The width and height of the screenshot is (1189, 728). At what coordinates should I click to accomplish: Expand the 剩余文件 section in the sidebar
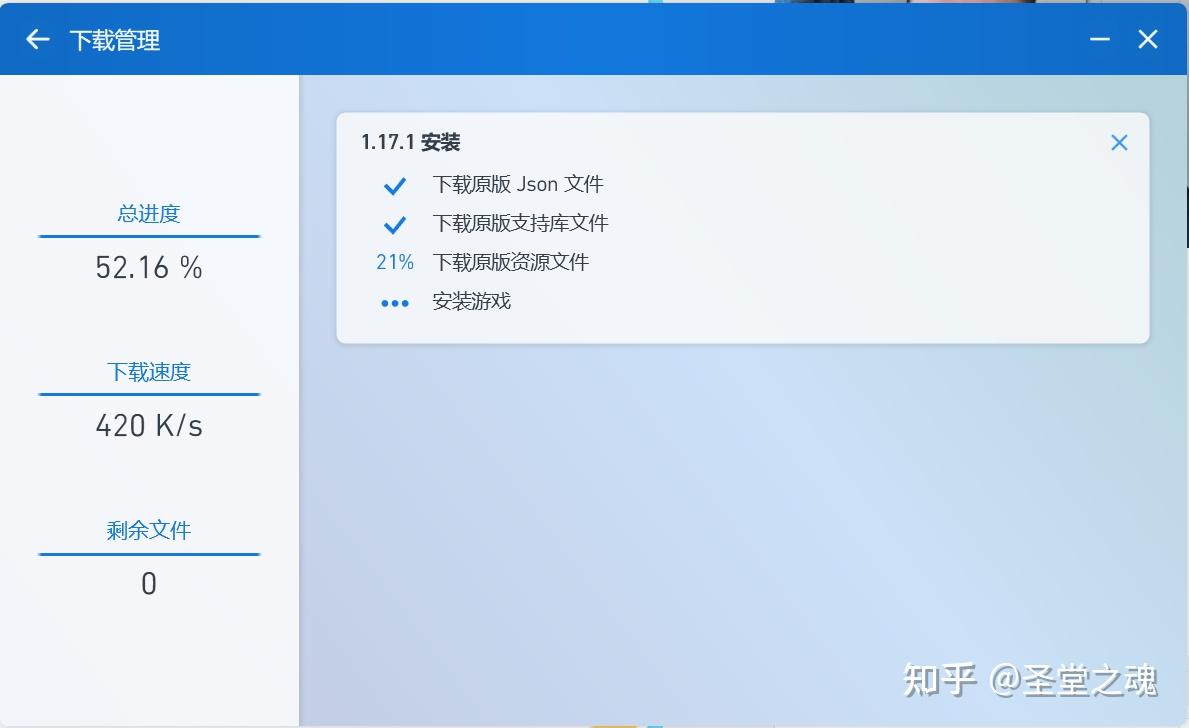[147, 531]
